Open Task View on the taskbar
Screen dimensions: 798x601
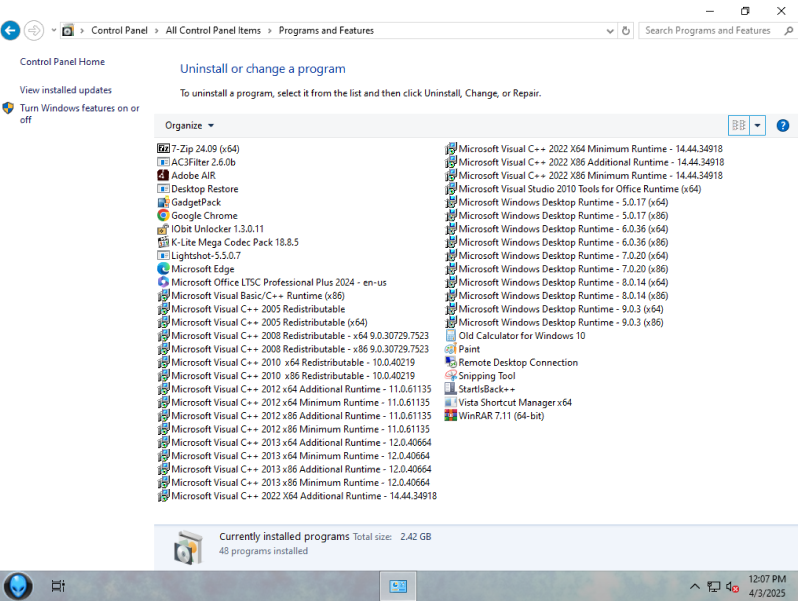[58, 586]
